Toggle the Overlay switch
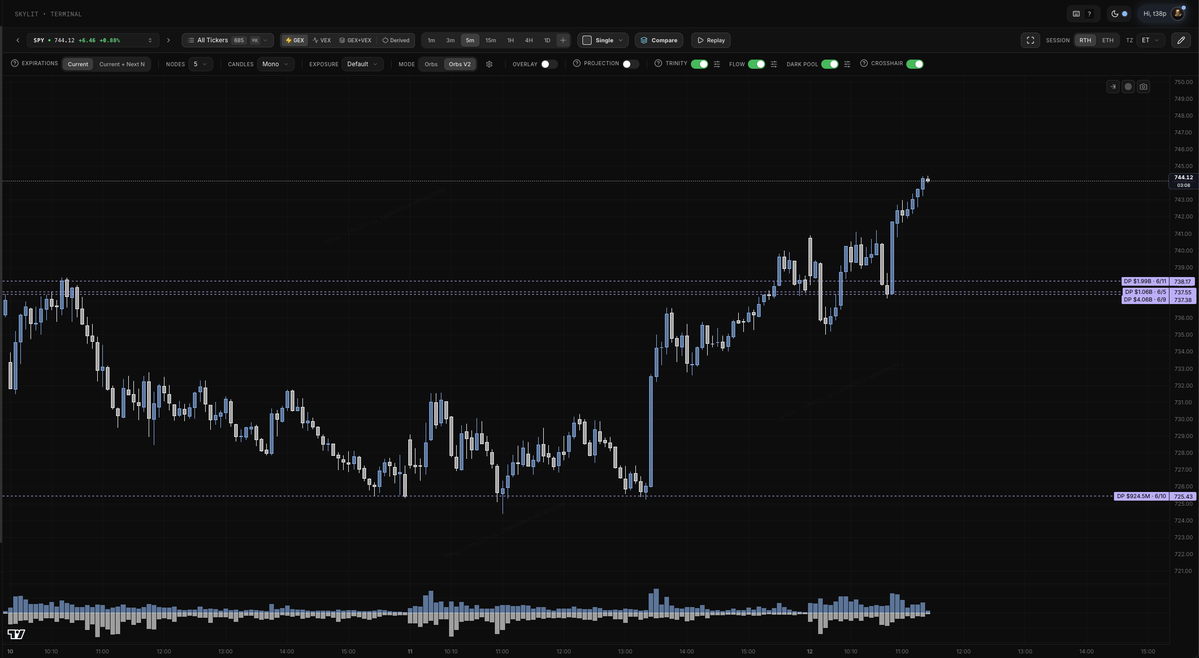 pyautogui.click(x=549, y=64)
